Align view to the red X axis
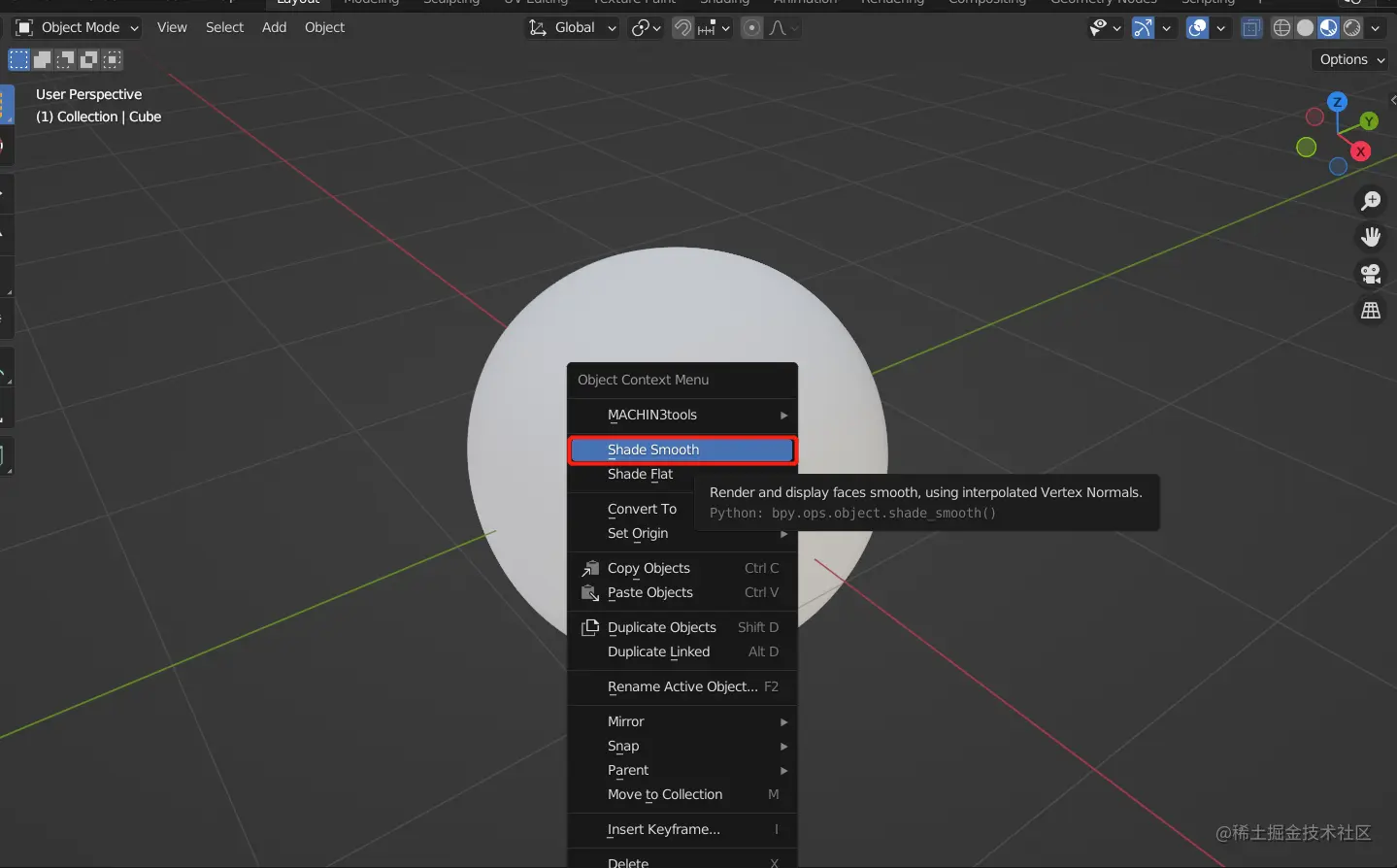The width and height of the screenshot is (1397, 868). click(1361, 151)
